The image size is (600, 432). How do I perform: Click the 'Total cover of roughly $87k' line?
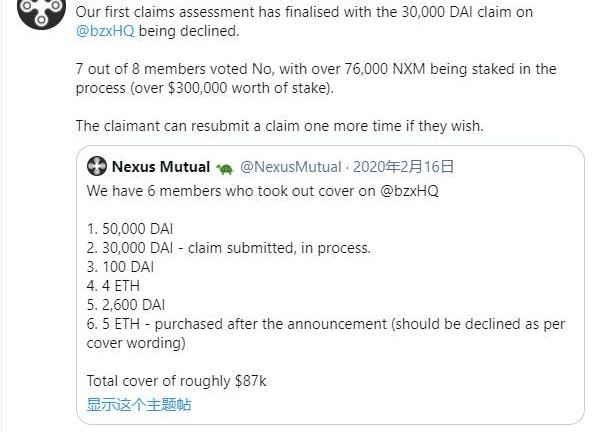(176, 381)
